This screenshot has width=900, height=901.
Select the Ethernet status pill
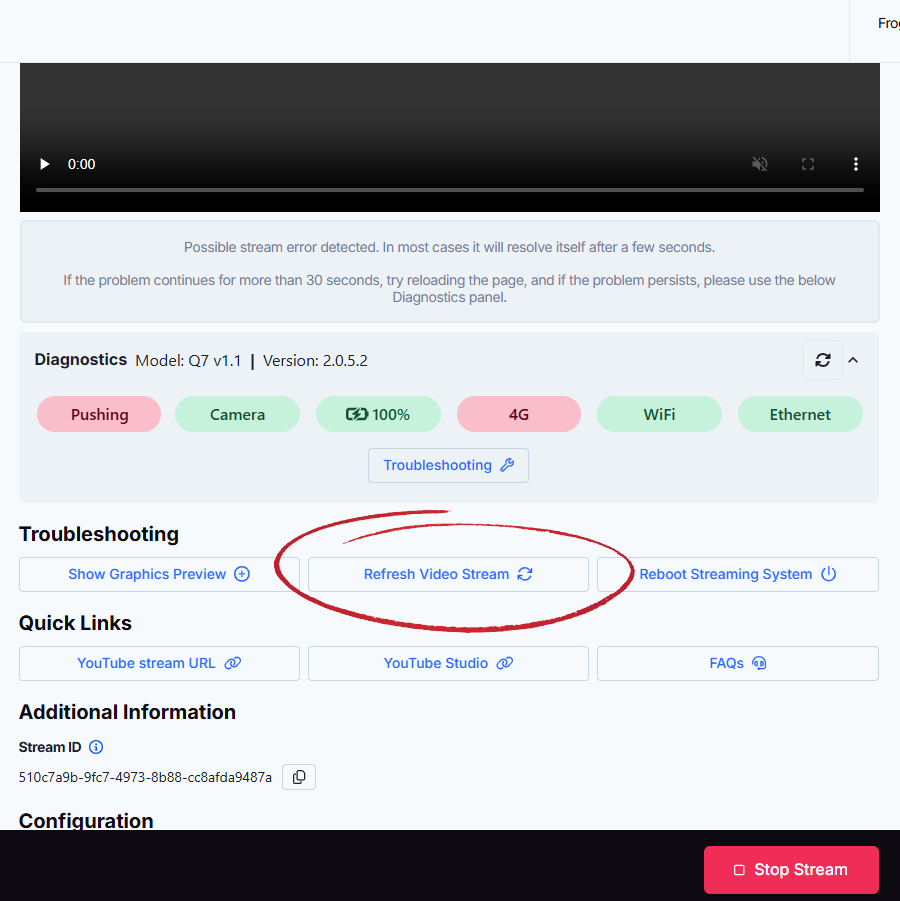[800, 414]
